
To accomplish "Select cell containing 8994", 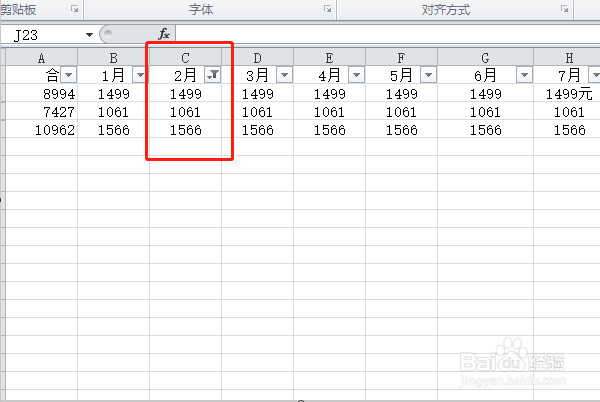I will tap(41, 93).
